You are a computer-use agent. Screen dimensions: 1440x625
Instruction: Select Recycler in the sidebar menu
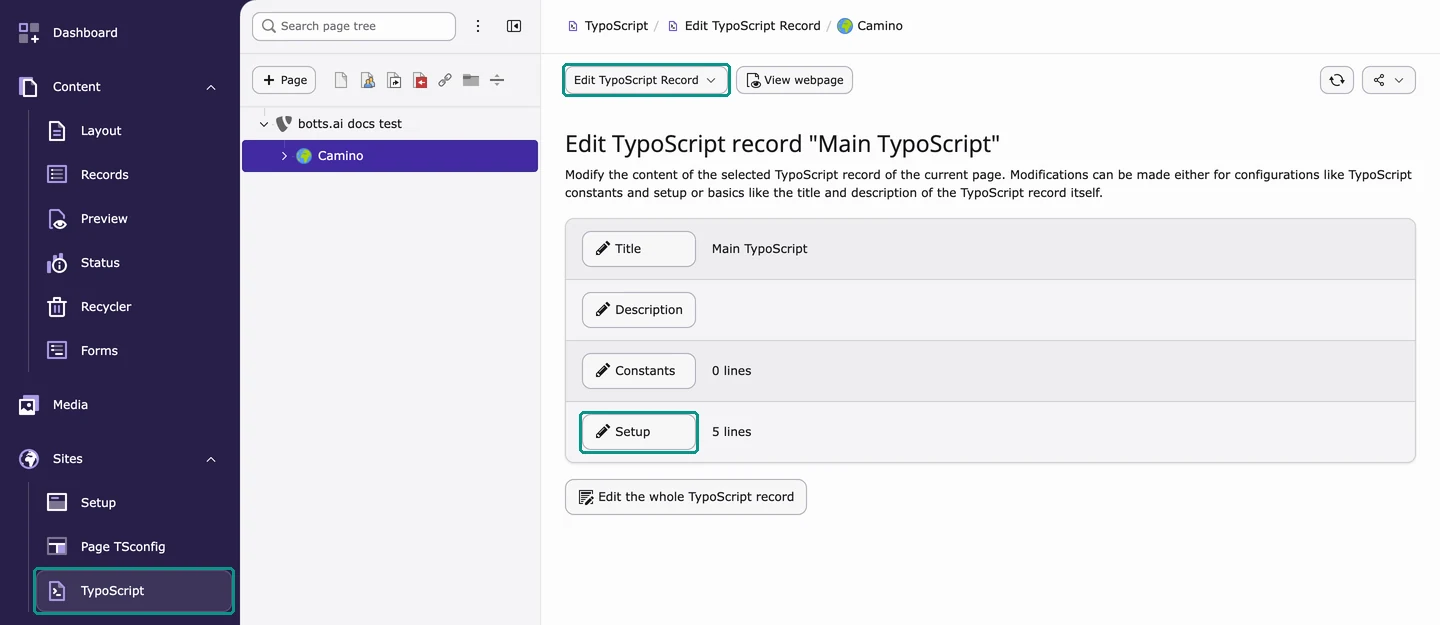(x=106, y=307)
